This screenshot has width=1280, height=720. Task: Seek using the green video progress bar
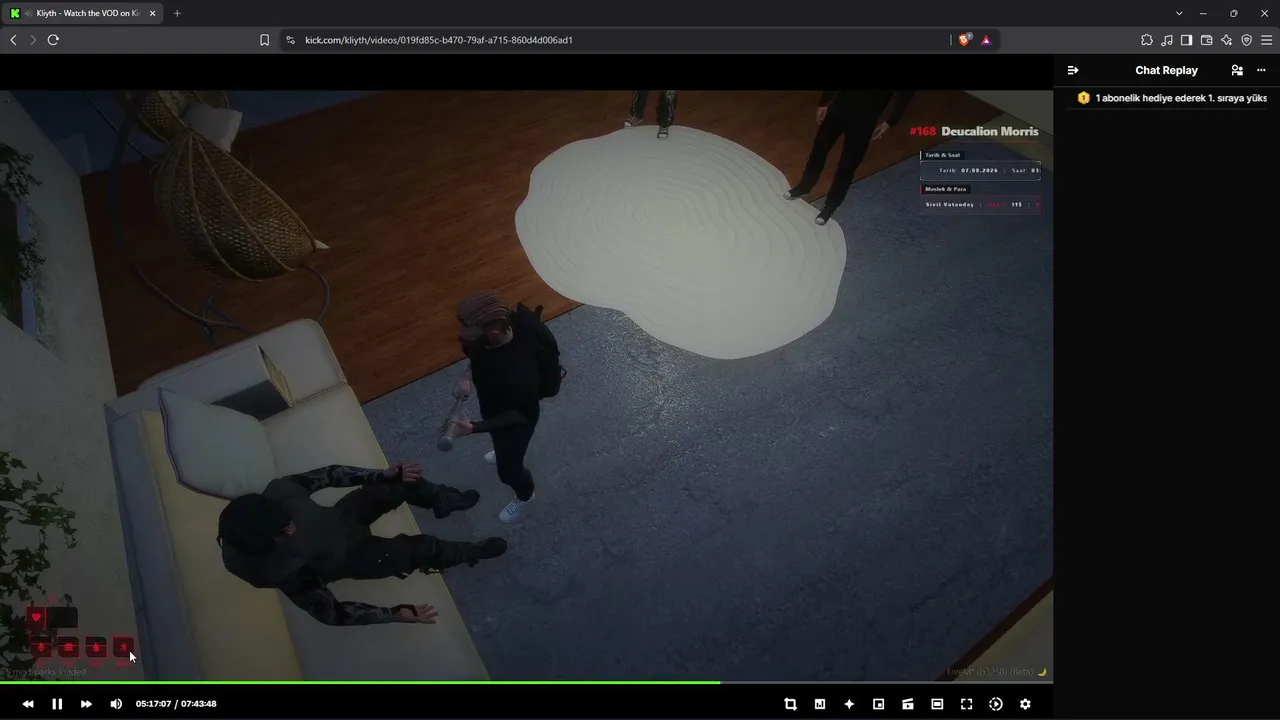[526, 683]
